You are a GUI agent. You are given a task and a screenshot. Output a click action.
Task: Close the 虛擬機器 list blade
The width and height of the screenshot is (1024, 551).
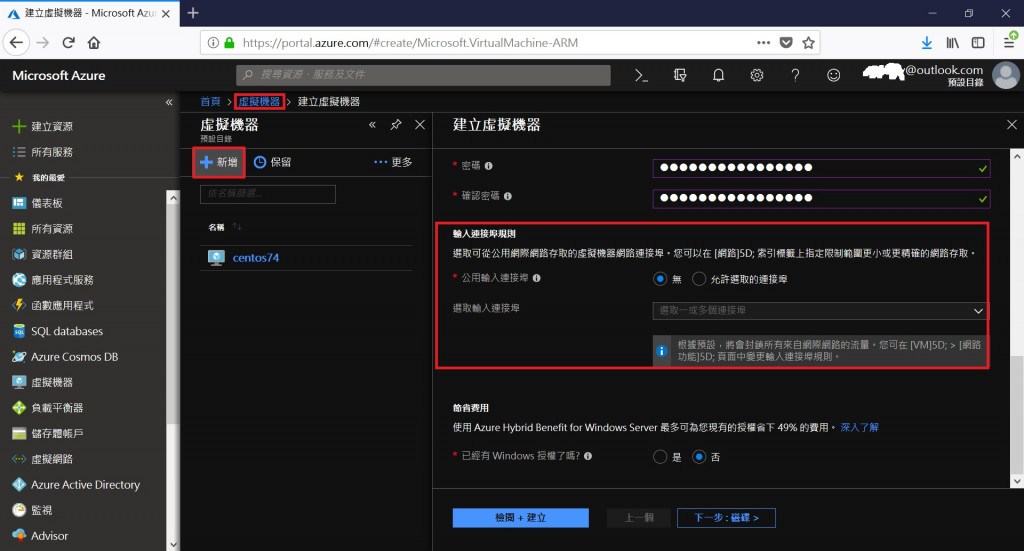420,125
